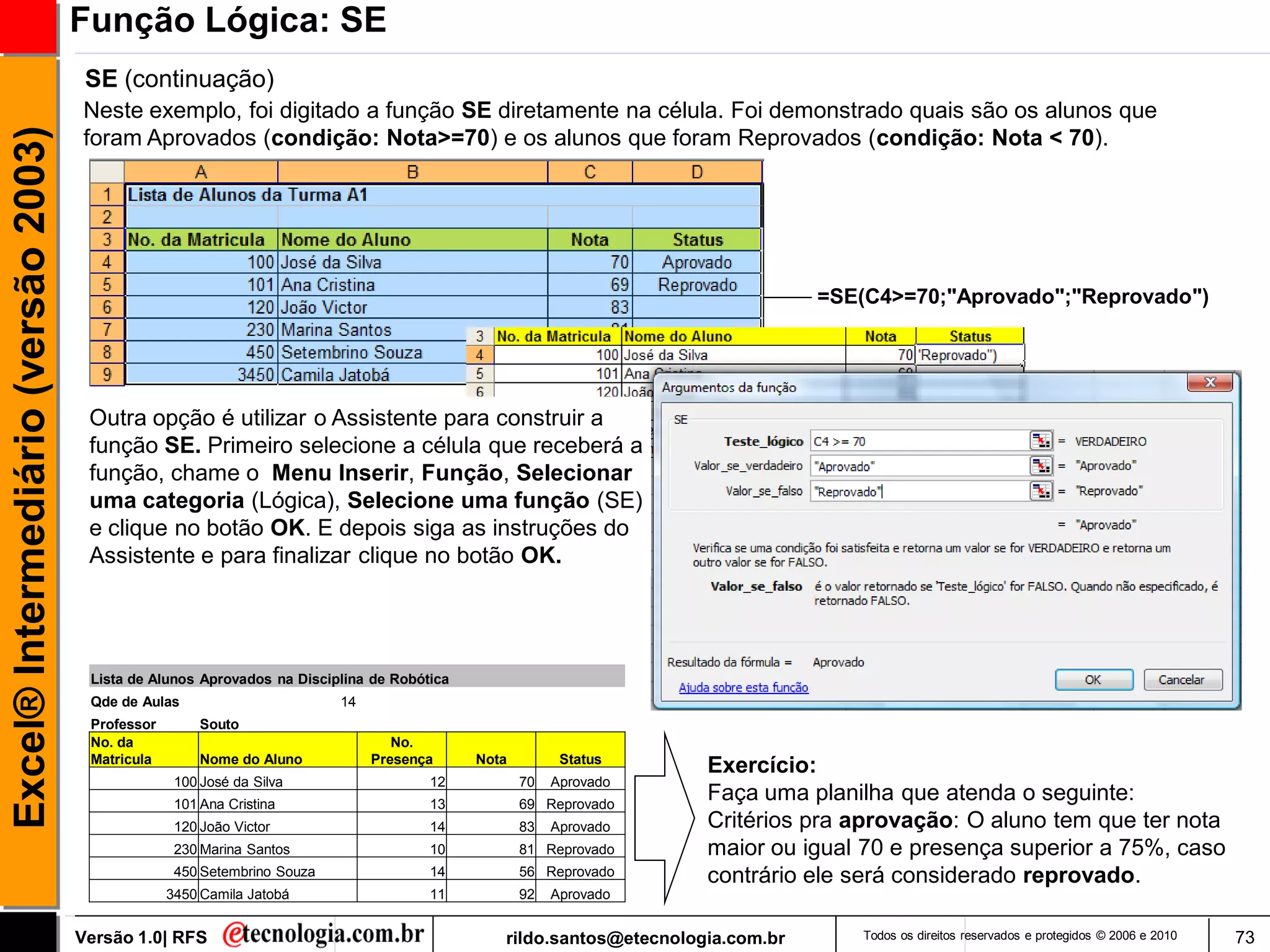Click cell "Ana Cristina" in blue spreadsheet

coord(412,284)
